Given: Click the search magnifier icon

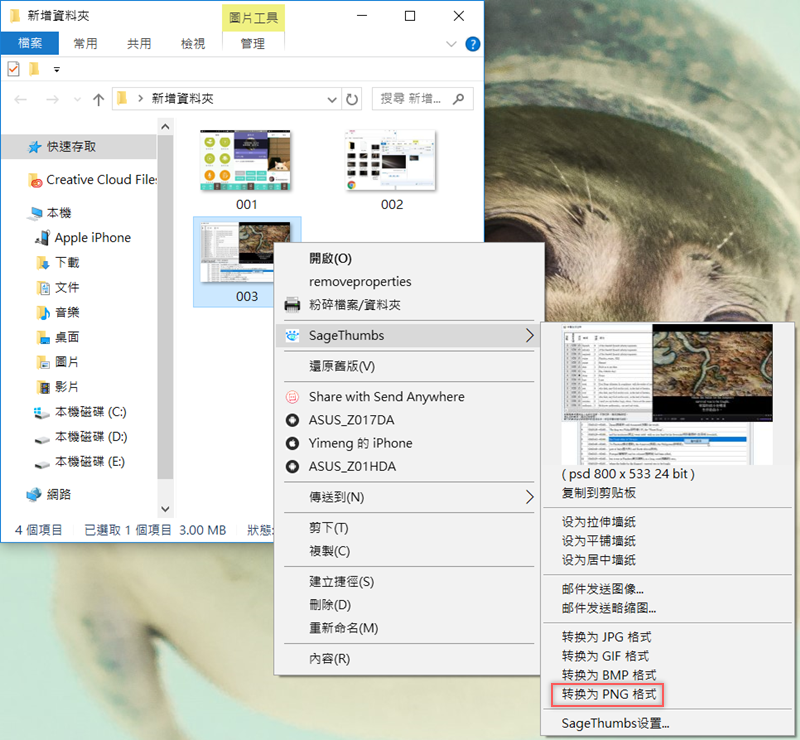Looking at the screenshot, I should coord(459,99).
